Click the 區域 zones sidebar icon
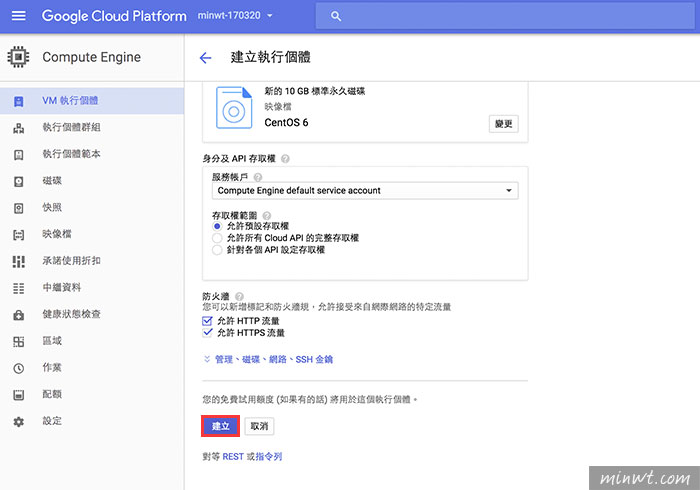Image resolution: width=700 pixels, height=490 pixels. [x=18, y=342]
